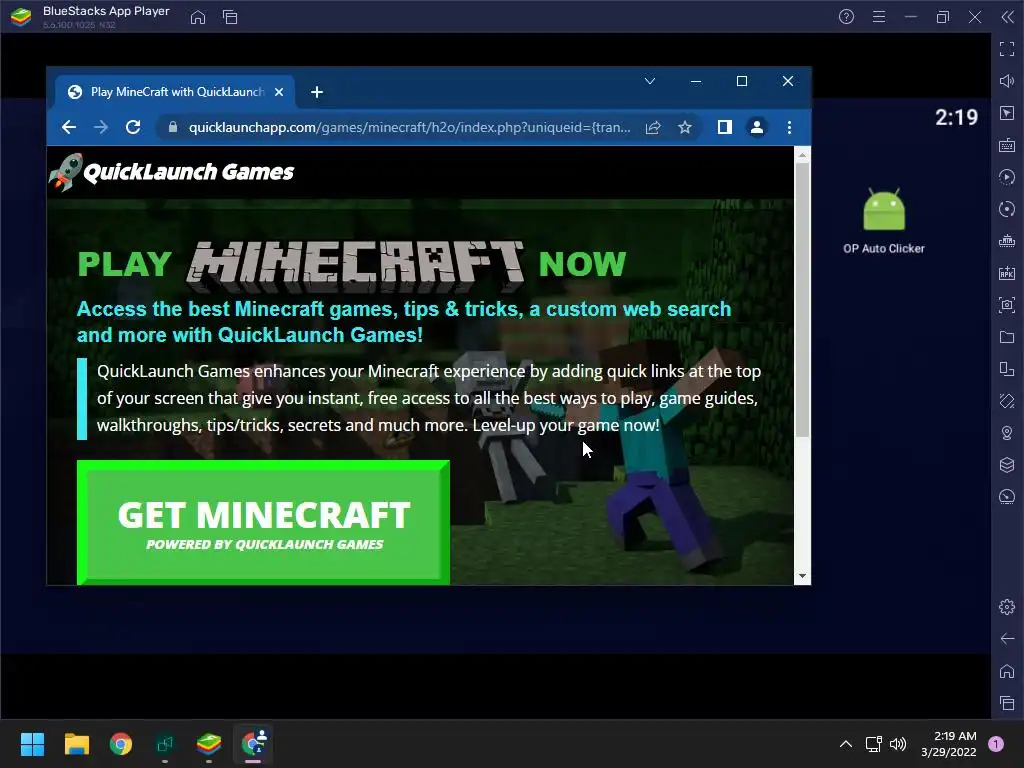1024x768 pixels.
Task: Open multi-instance manager layers icon in sidebar
Action: (x=1007, y=465)
